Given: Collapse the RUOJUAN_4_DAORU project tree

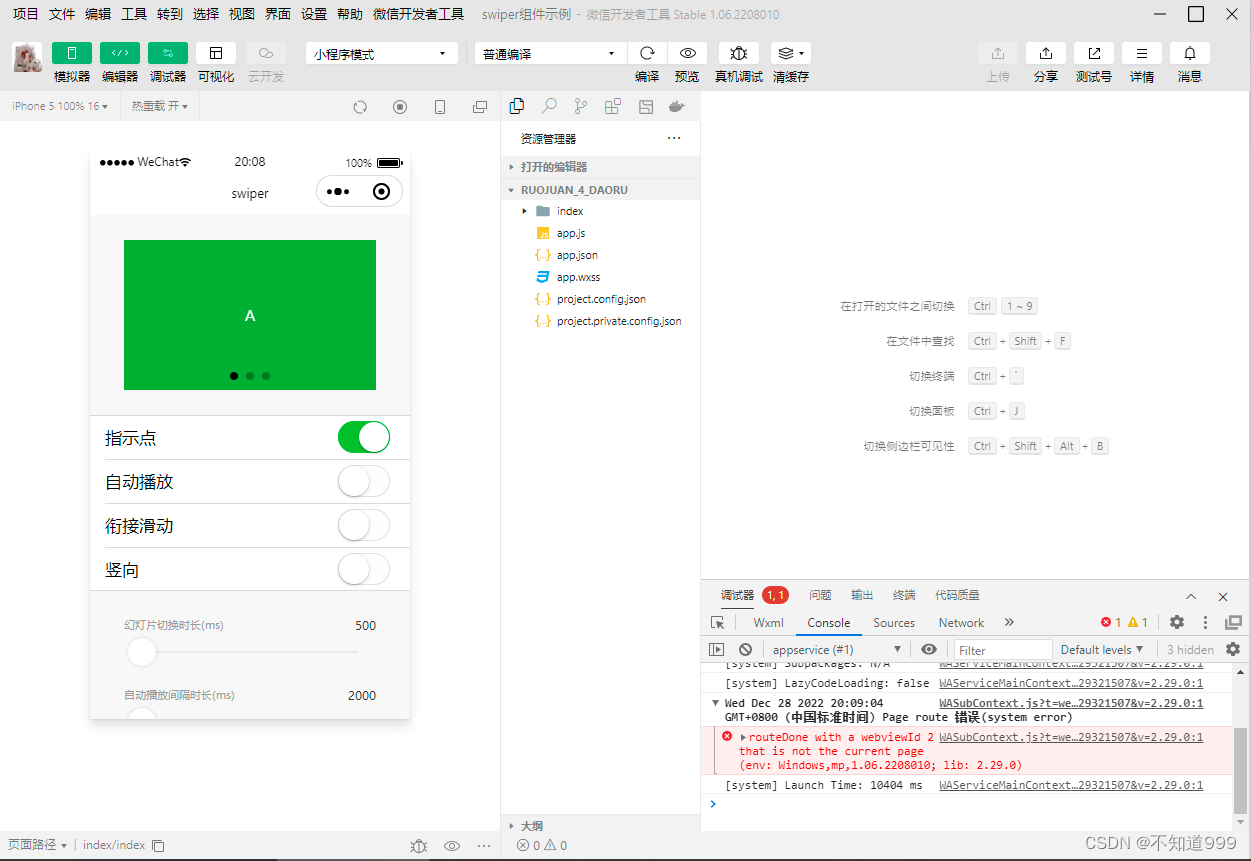Looking at the screenshot, I should click(x=600, y=189).
